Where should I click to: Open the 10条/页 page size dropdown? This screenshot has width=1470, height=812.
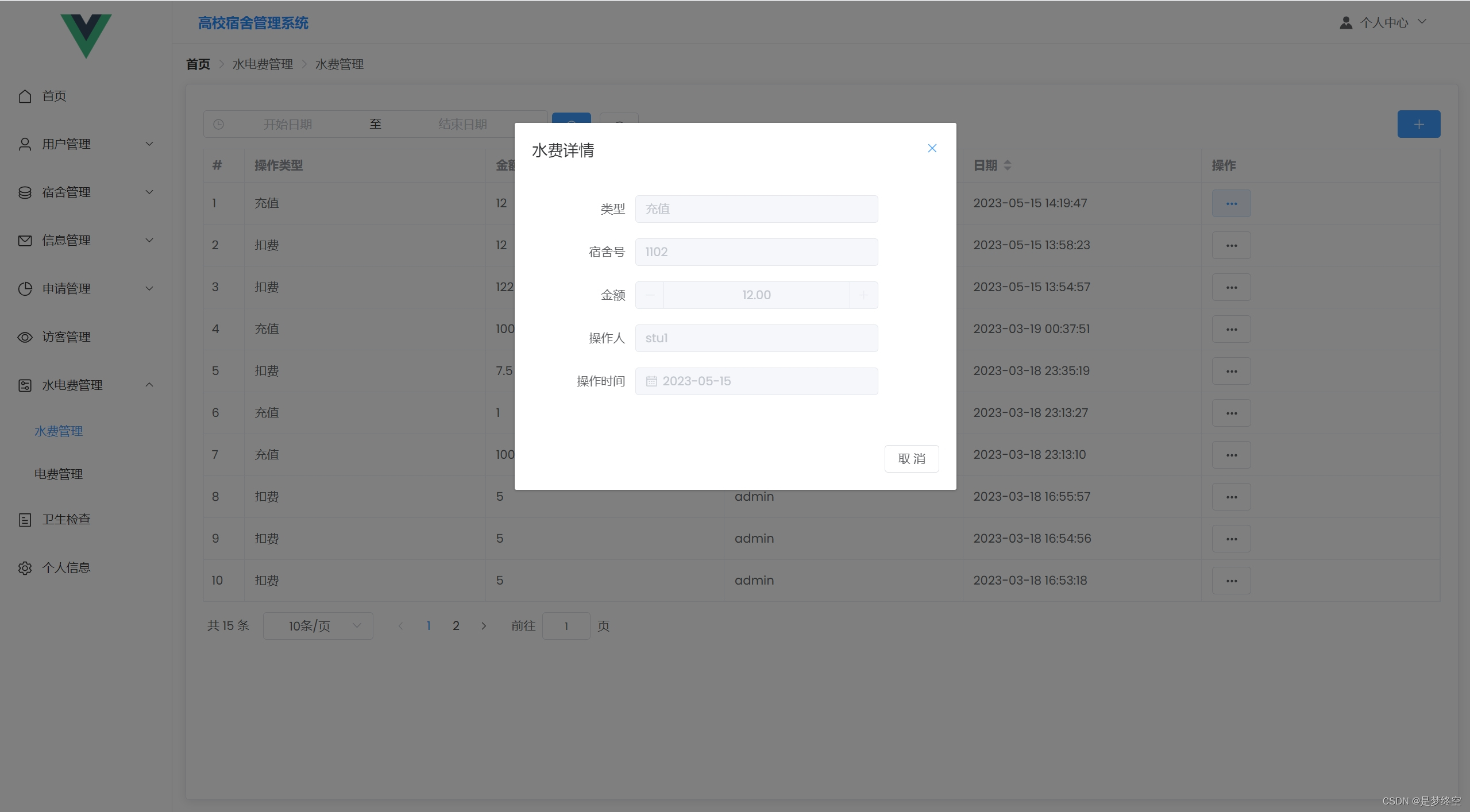tap(317, 625)
